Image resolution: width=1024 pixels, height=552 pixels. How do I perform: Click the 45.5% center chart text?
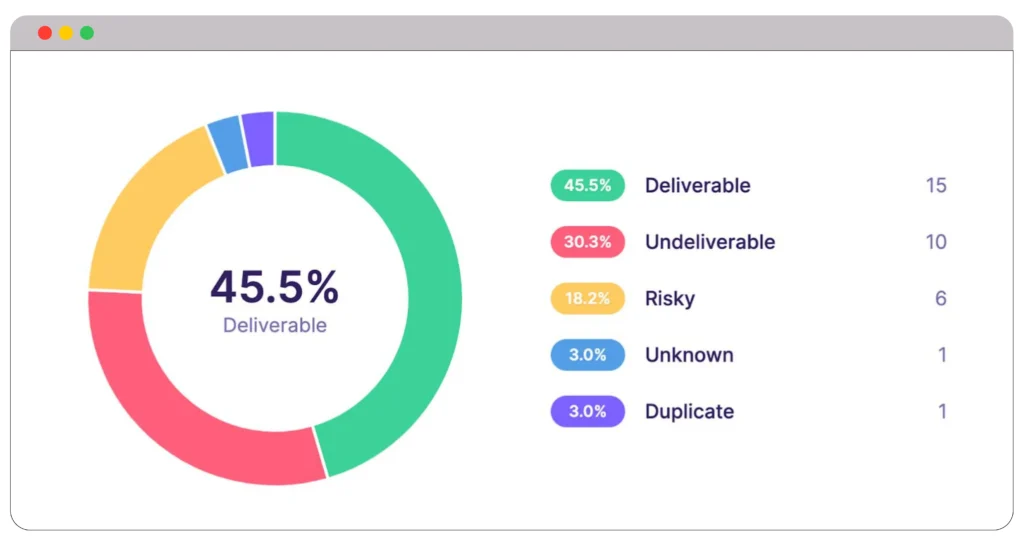[274, 288]
